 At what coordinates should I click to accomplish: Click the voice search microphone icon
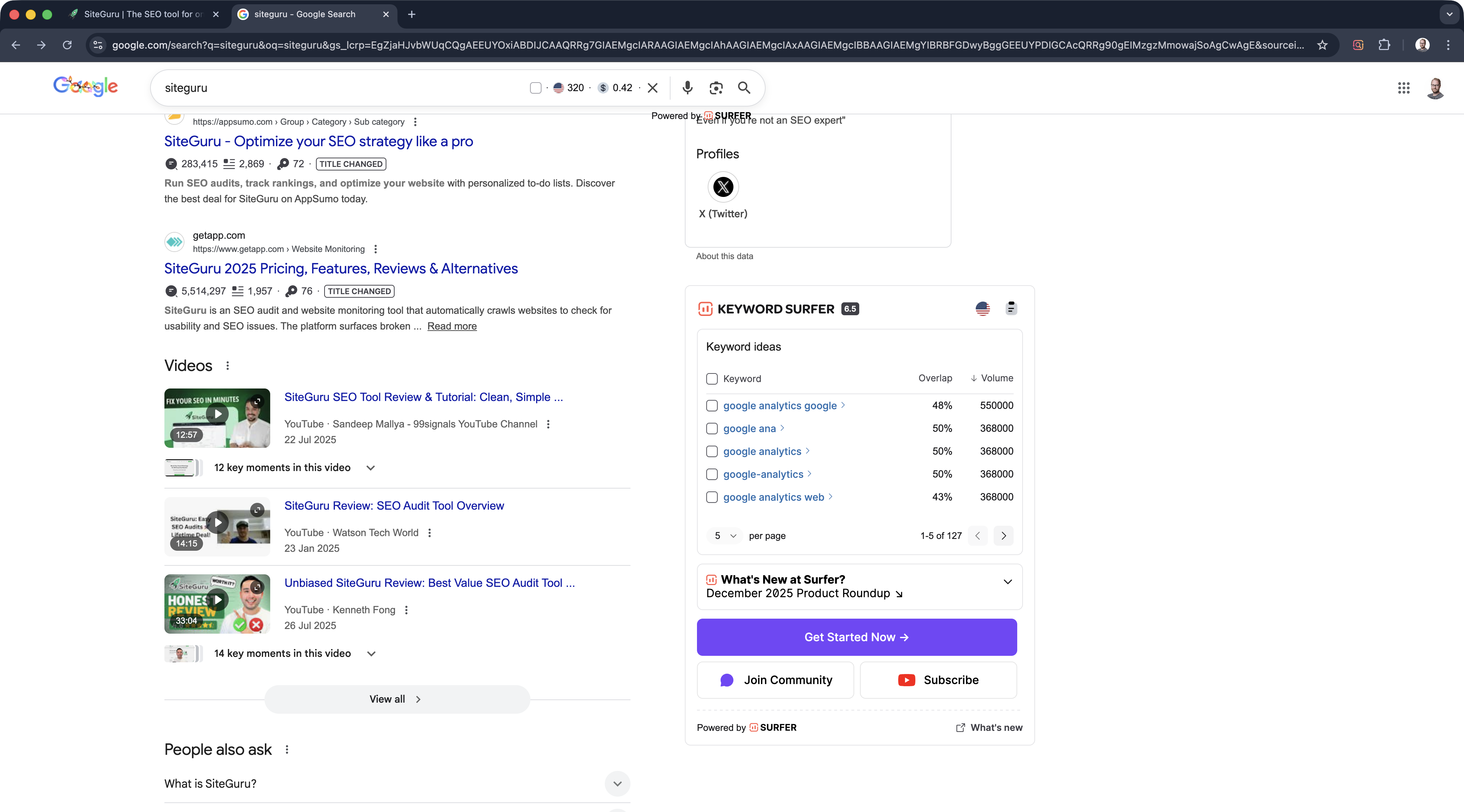point(687,88)
